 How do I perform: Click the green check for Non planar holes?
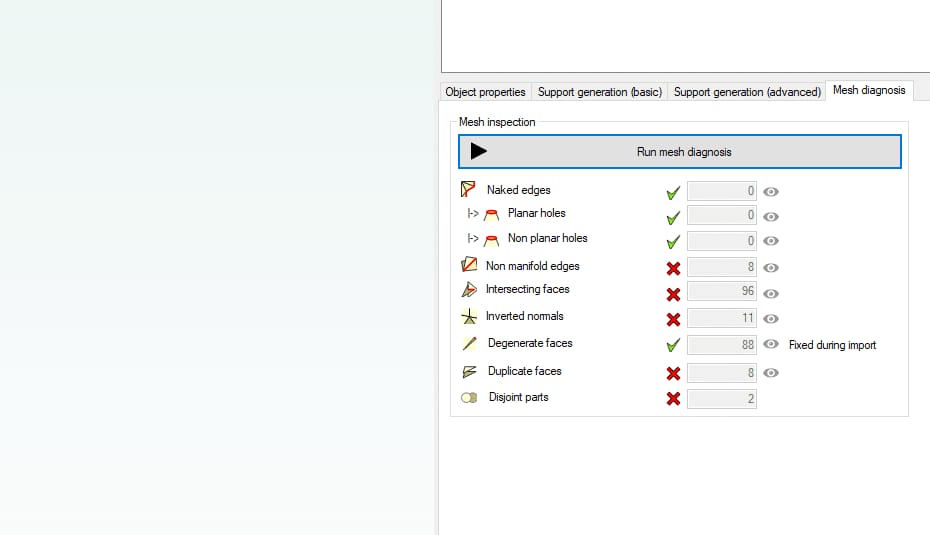pyautogui.click(x=673, y=242)
